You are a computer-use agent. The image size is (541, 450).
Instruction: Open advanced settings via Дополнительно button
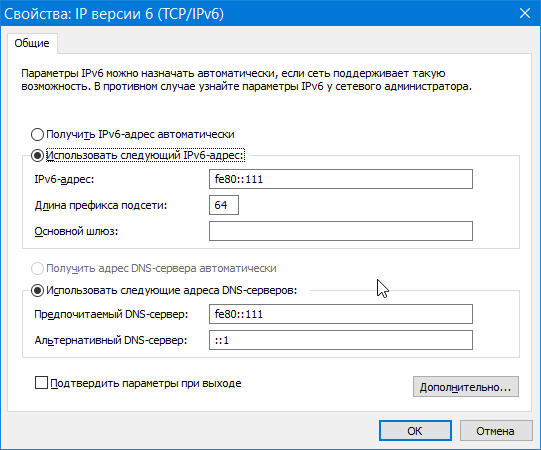point(465,387)
